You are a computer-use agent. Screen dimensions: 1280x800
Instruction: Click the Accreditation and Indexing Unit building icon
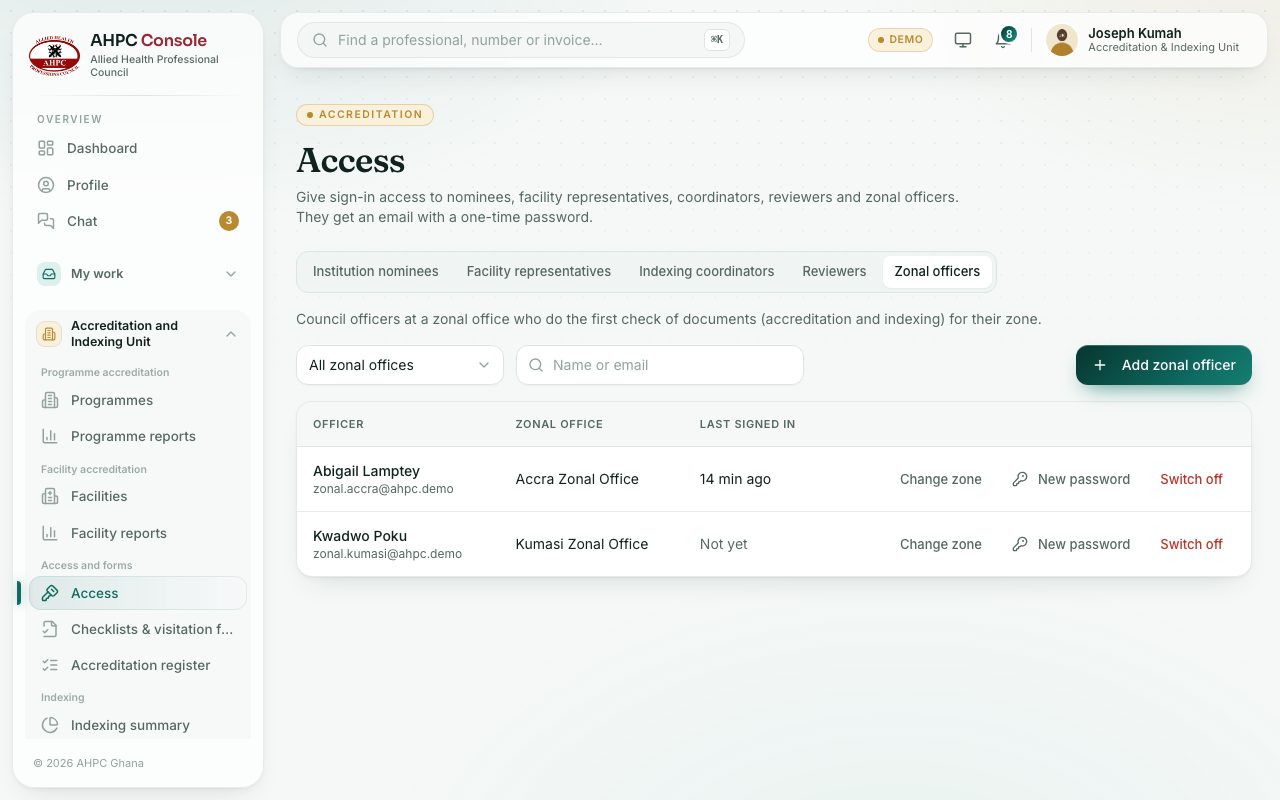tap(49, 334)
